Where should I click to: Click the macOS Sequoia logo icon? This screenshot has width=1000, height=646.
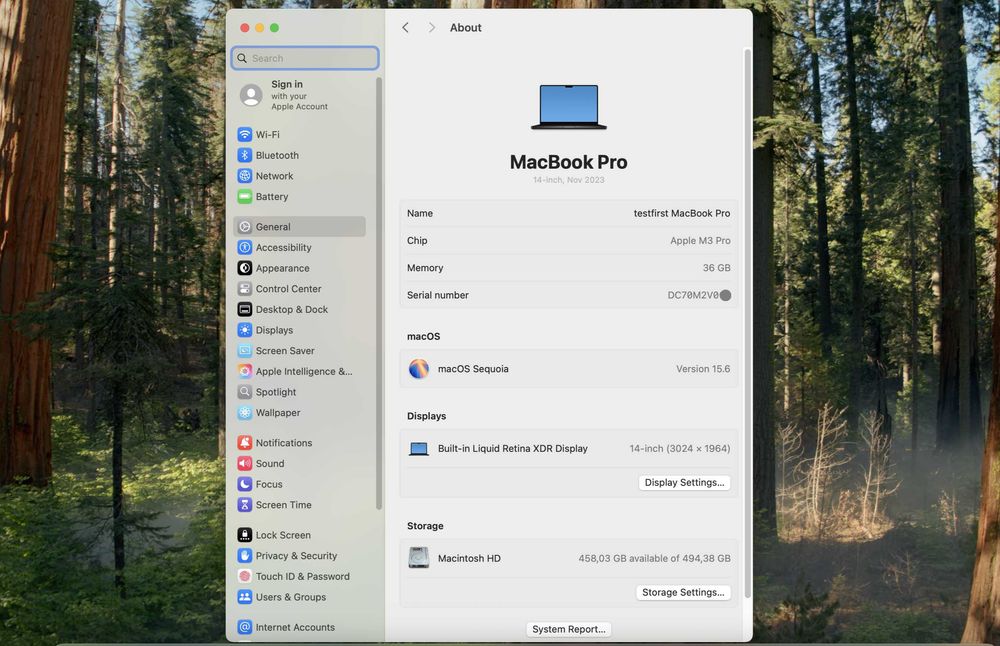coord(419,369)
